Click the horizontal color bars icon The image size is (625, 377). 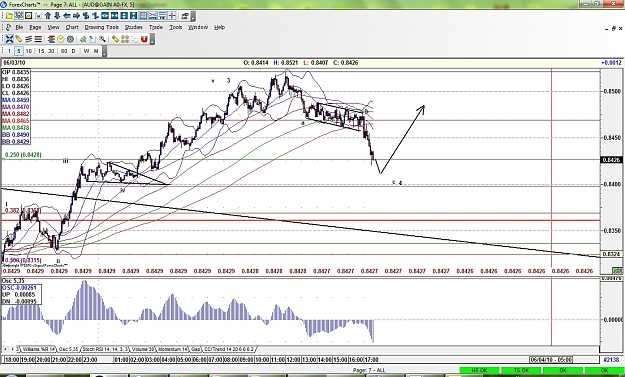(x=38, y=39)
